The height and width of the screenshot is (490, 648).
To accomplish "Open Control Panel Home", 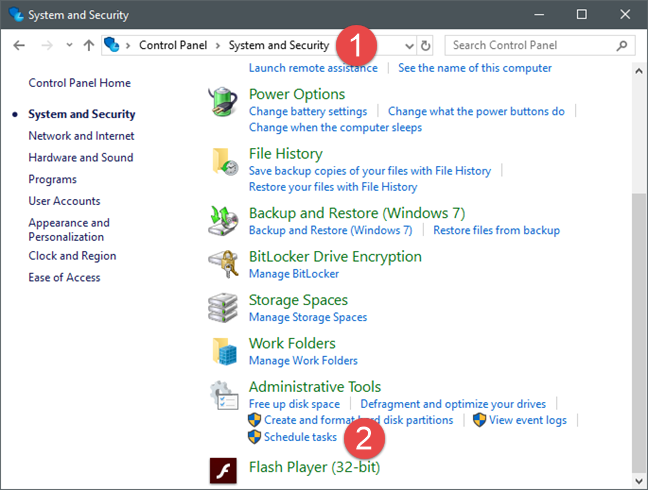I will point(79,83).
